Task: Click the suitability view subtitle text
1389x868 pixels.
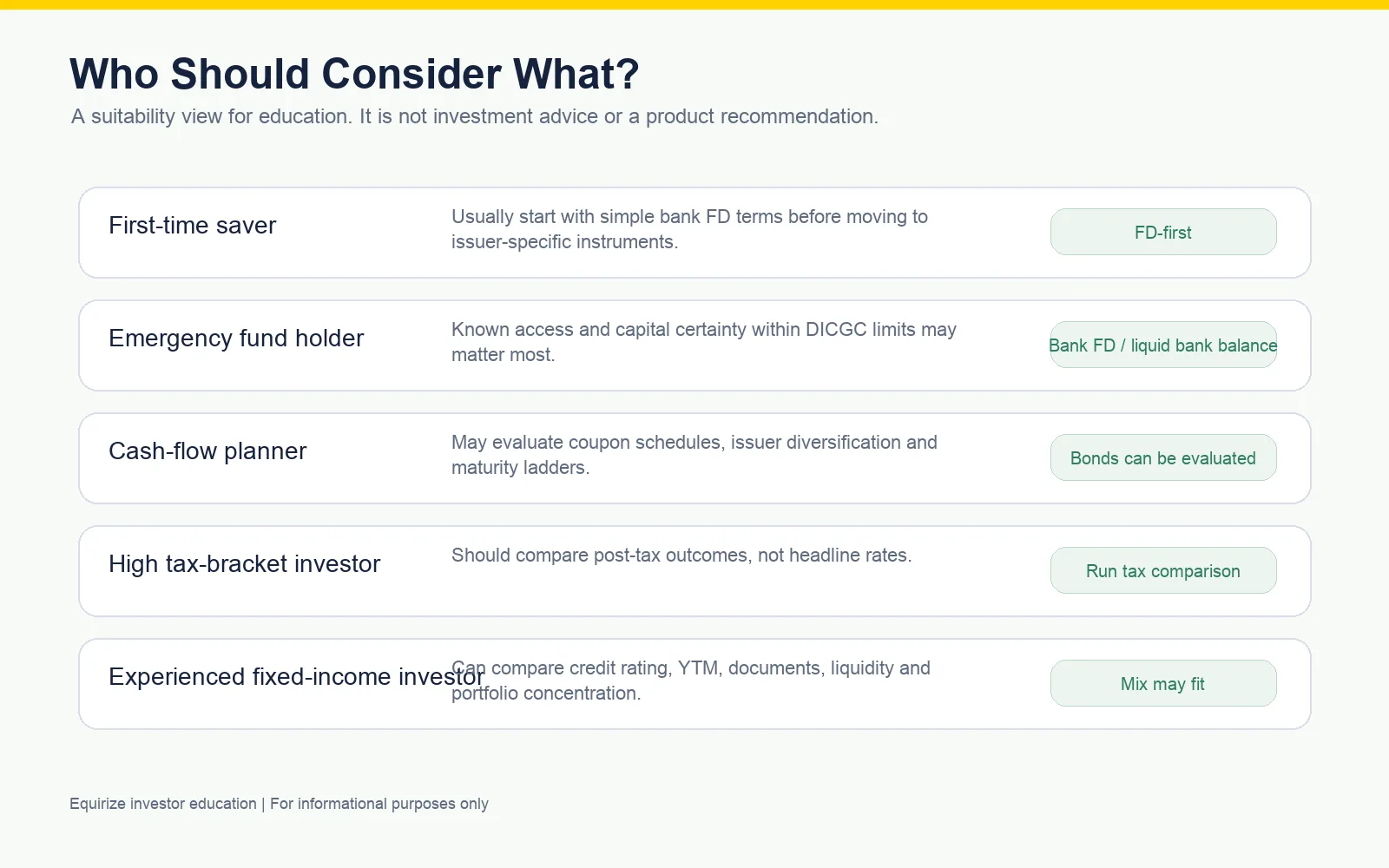Action: tap(475, 116)
